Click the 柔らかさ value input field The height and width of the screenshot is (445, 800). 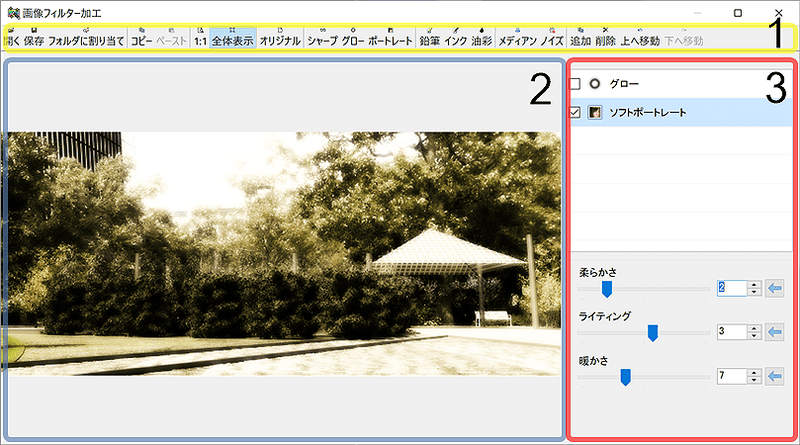pyautogui.click(x=732, y=288)
